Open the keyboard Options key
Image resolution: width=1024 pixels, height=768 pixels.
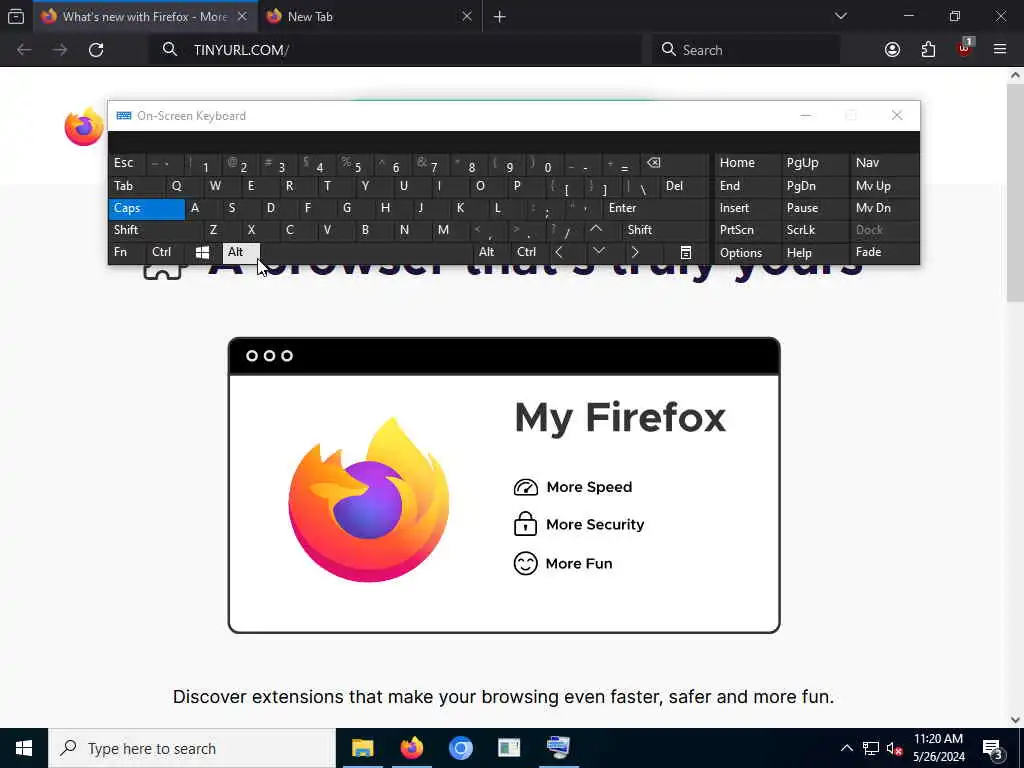pos(747,253)
